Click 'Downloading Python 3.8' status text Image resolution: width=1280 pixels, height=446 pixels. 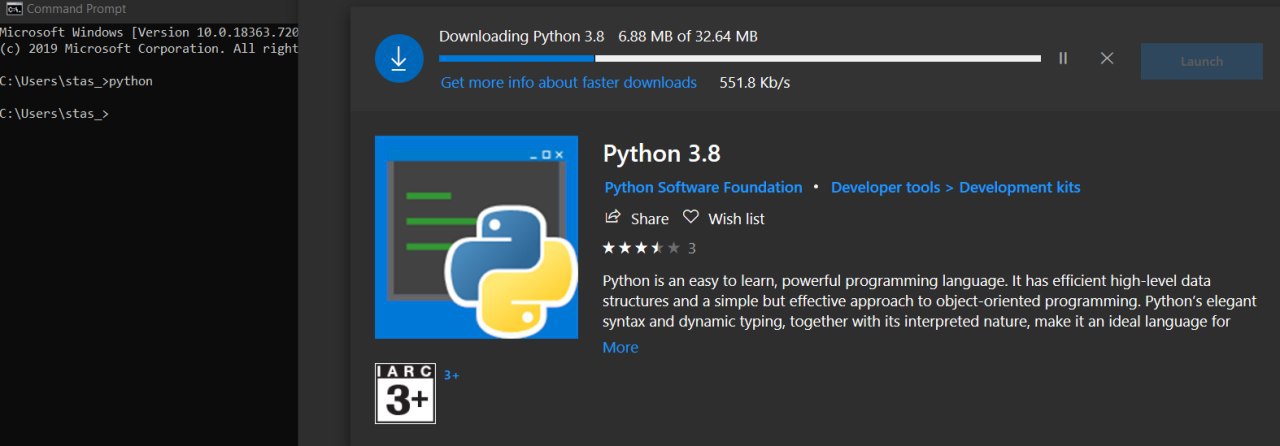522,36
